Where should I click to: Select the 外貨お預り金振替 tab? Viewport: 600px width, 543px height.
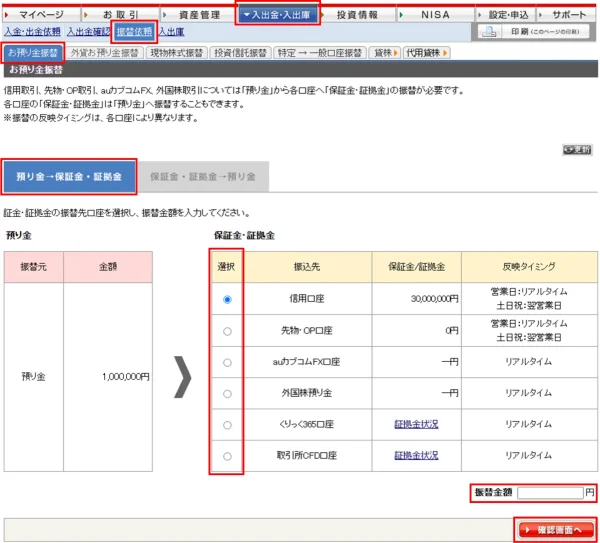[x=104, y=53]
